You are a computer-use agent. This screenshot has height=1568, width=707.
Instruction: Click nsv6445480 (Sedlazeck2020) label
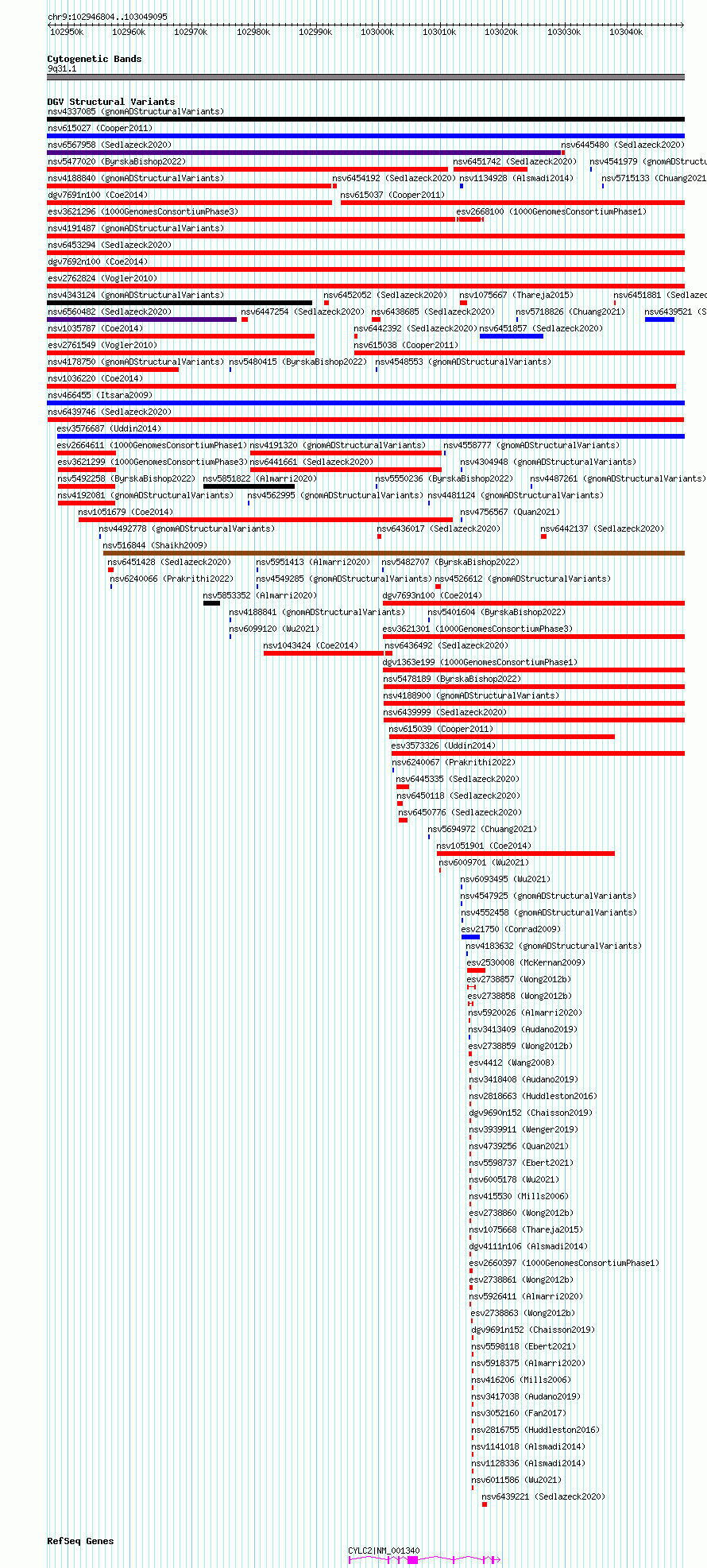click(623, 145)
